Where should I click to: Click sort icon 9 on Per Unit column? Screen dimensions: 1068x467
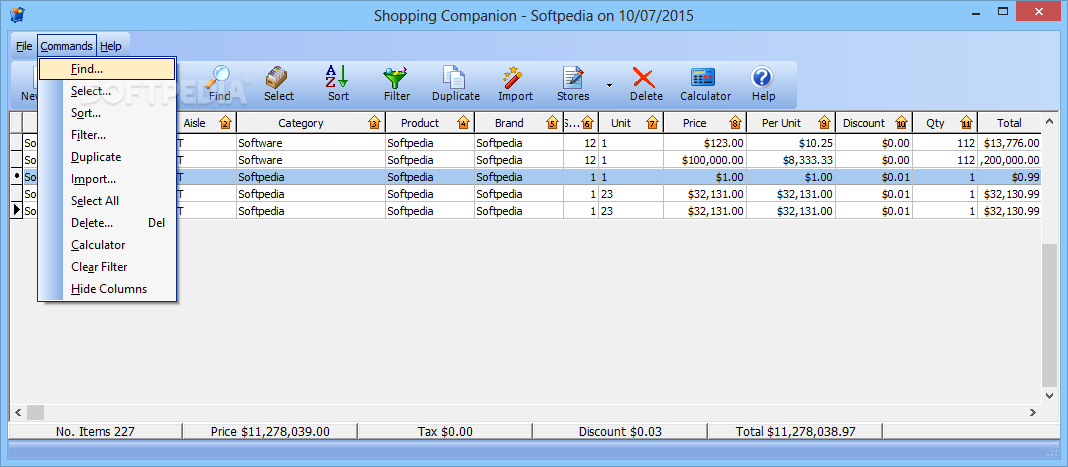tap(824, 123)
